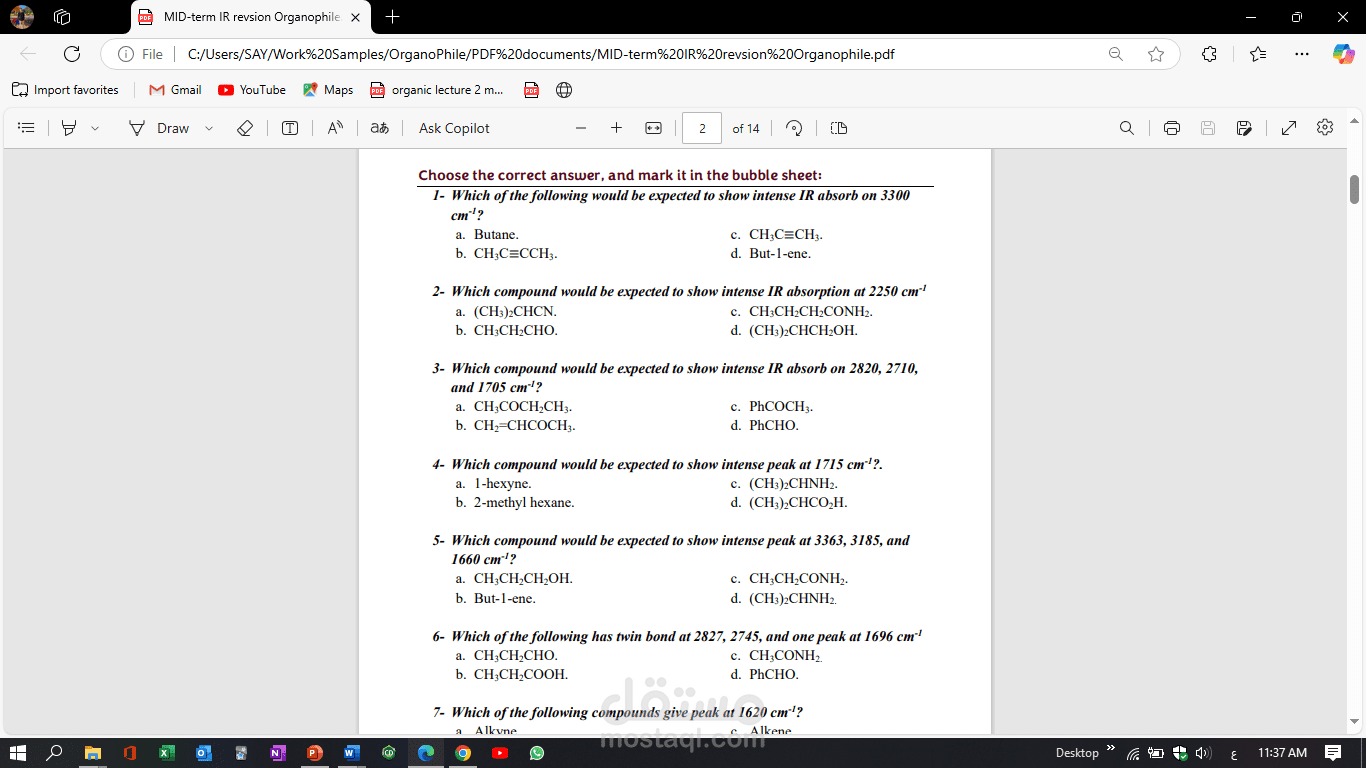Toggle Fit to width view

pos(653,128)
